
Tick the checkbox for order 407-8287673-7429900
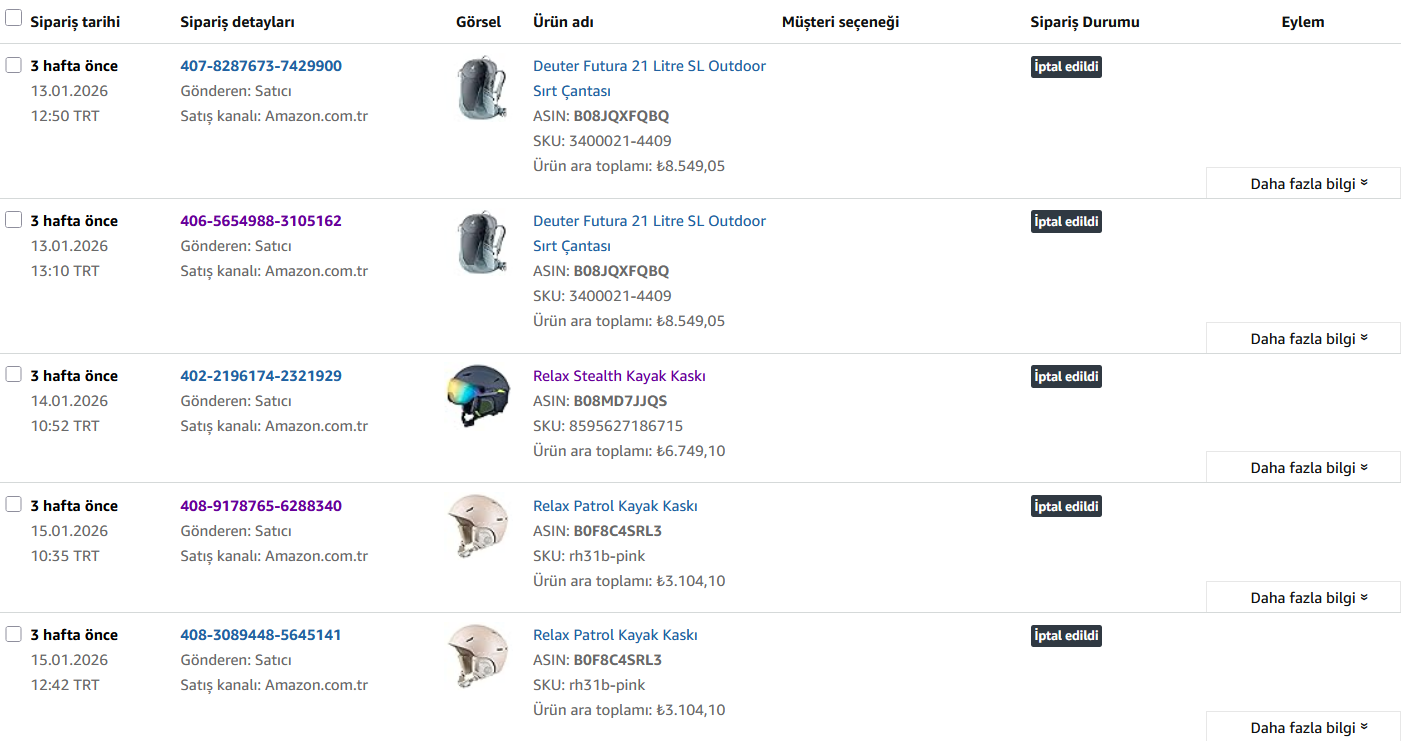(x=14, y=65)
